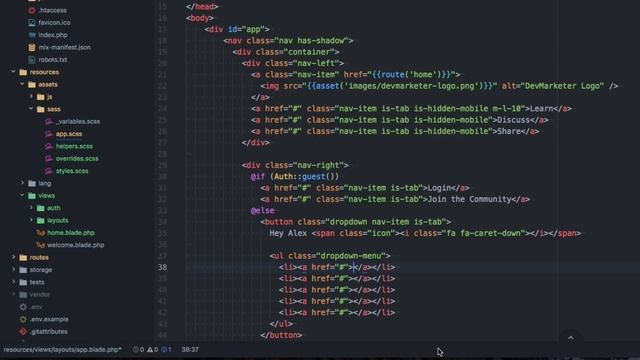
Task: Expand the vendor folder chevron
Action: [14, 294]
